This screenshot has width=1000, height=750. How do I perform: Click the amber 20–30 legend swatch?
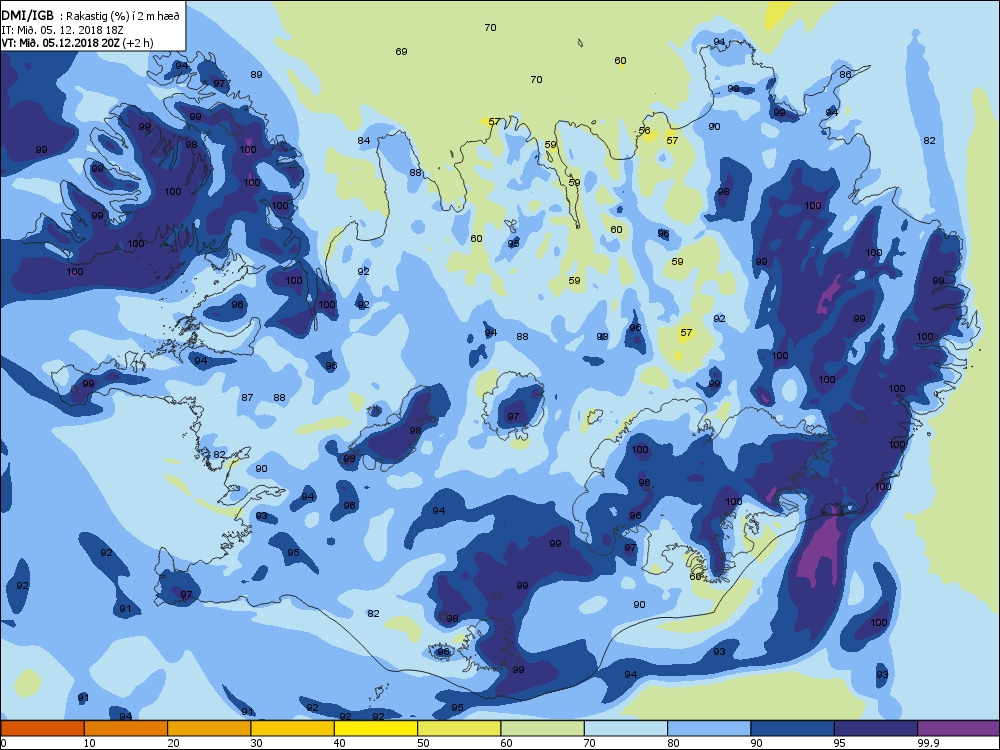pyautogui.click(x=209, y=728)
